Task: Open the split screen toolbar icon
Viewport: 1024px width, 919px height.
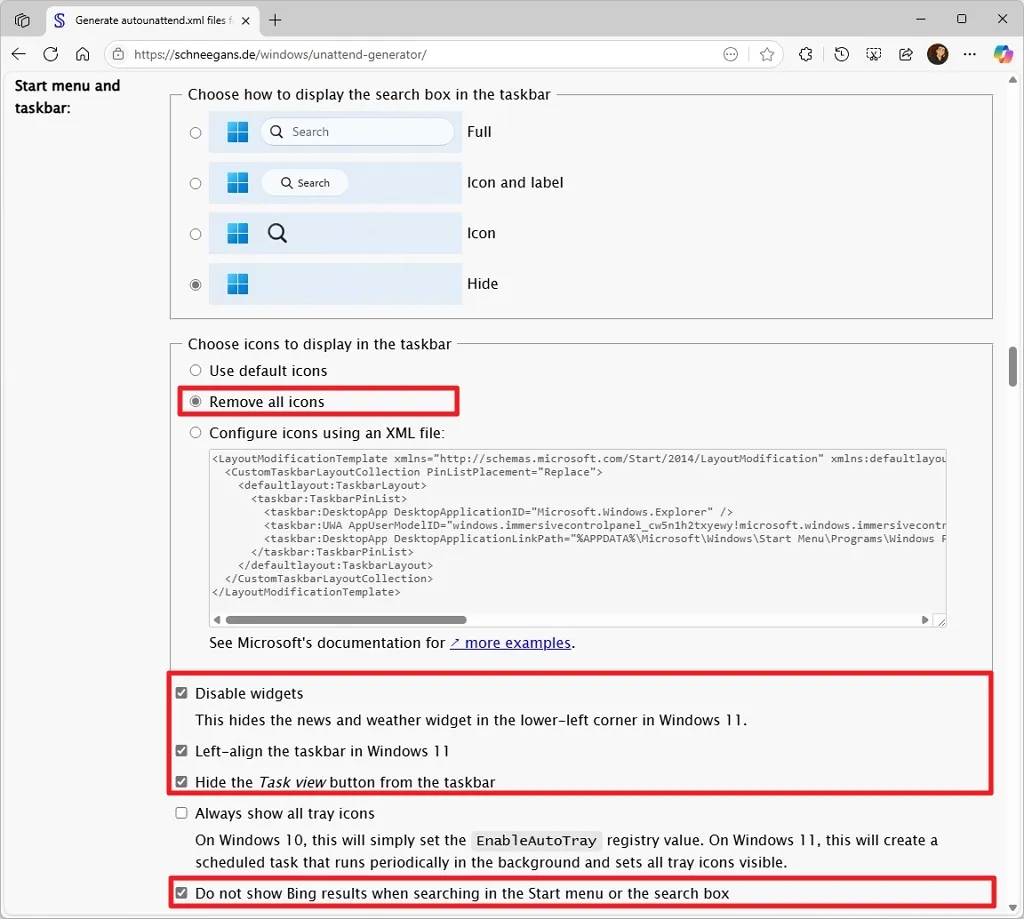Action: coord(873,54)
